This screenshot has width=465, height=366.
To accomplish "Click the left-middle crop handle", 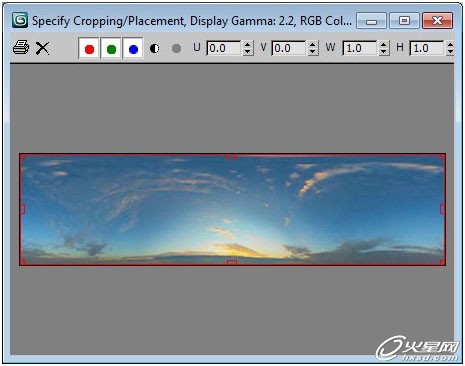I will coord(23,209).
